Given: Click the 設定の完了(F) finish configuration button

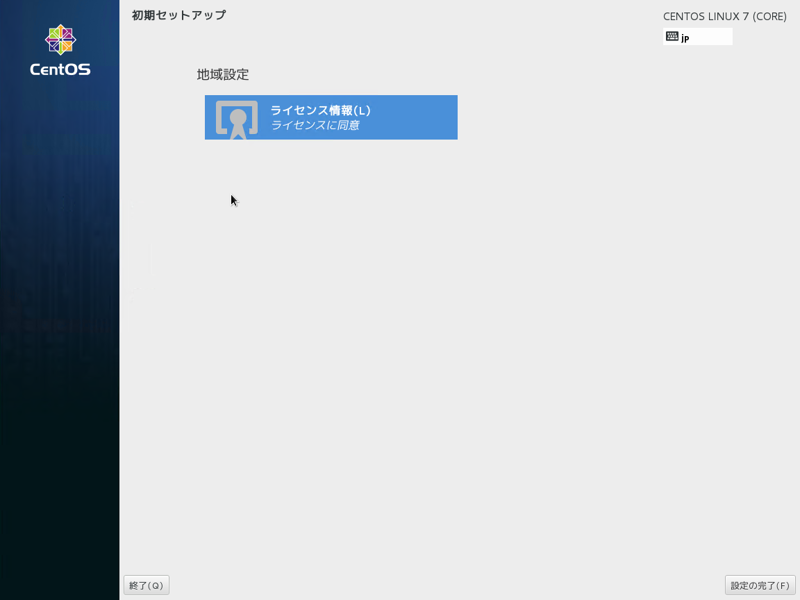Looking at the screenshot, I should 760,585.
